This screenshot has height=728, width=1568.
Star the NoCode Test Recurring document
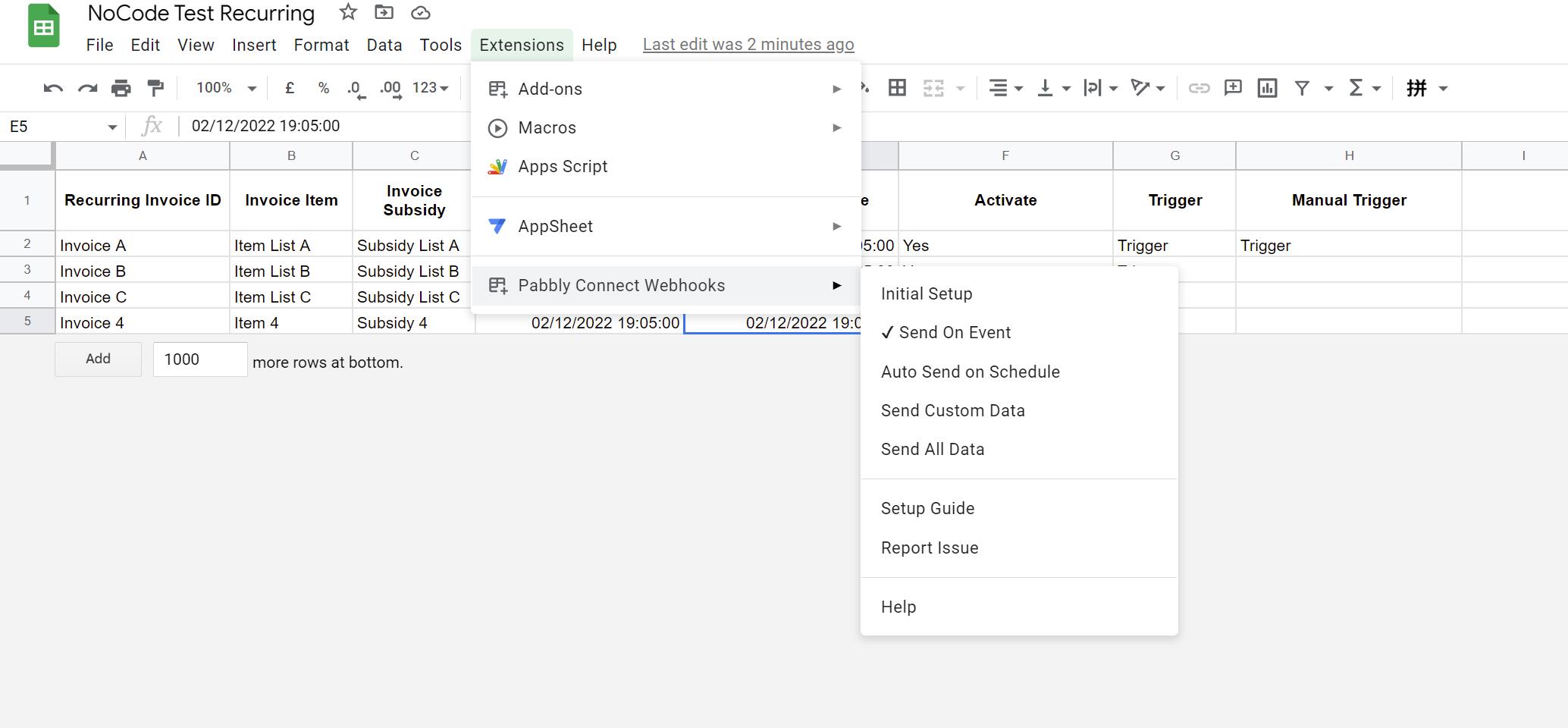(x=348, y=12)
